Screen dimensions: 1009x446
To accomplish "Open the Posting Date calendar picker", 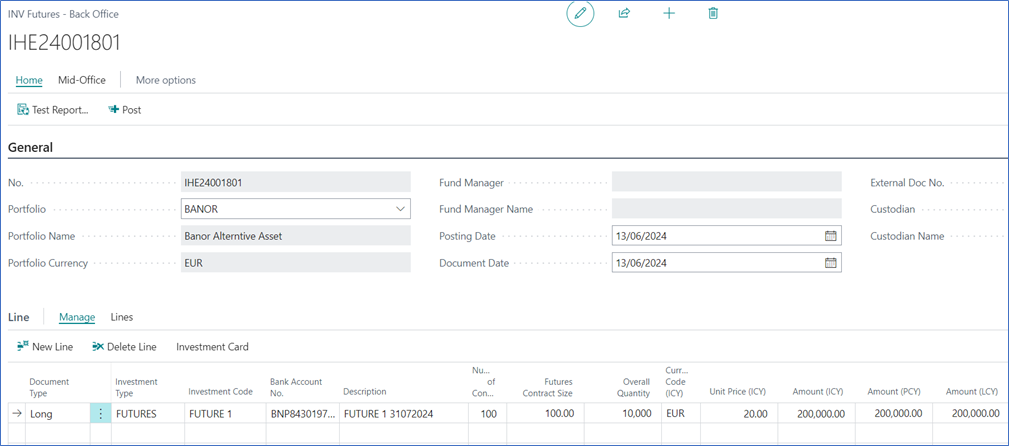I will pos(830,236).
